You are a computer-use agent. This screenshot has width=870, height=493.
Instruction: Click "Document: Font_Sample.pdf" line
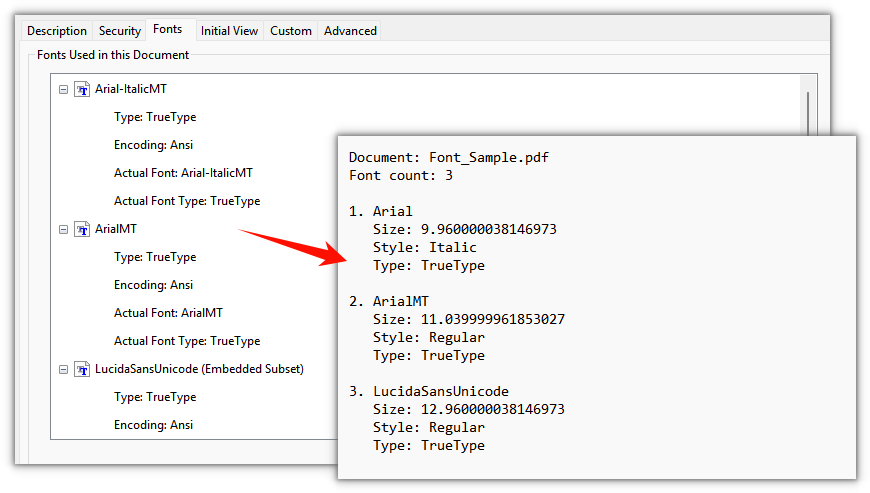[x=449, y=157]
